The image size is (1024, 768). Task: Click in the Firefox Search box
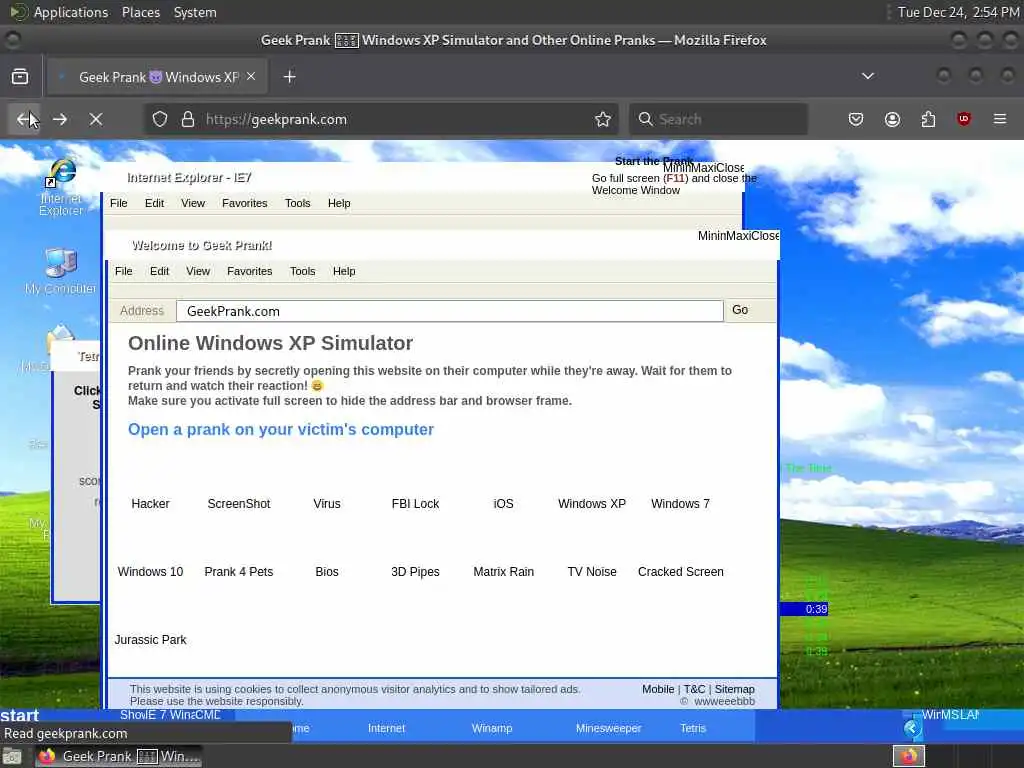pyautogui.click(x=718, y=120)
